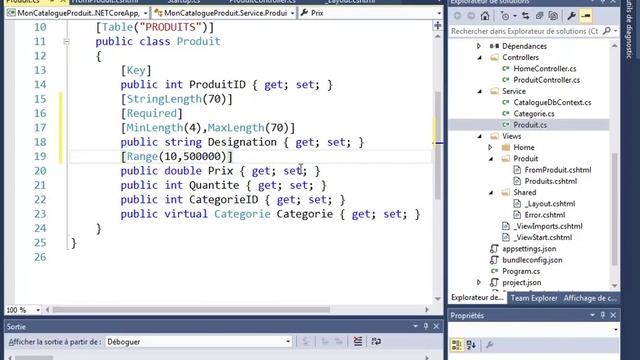Select HomeController.cs in Solution Explorer

[x=544, y=69]
